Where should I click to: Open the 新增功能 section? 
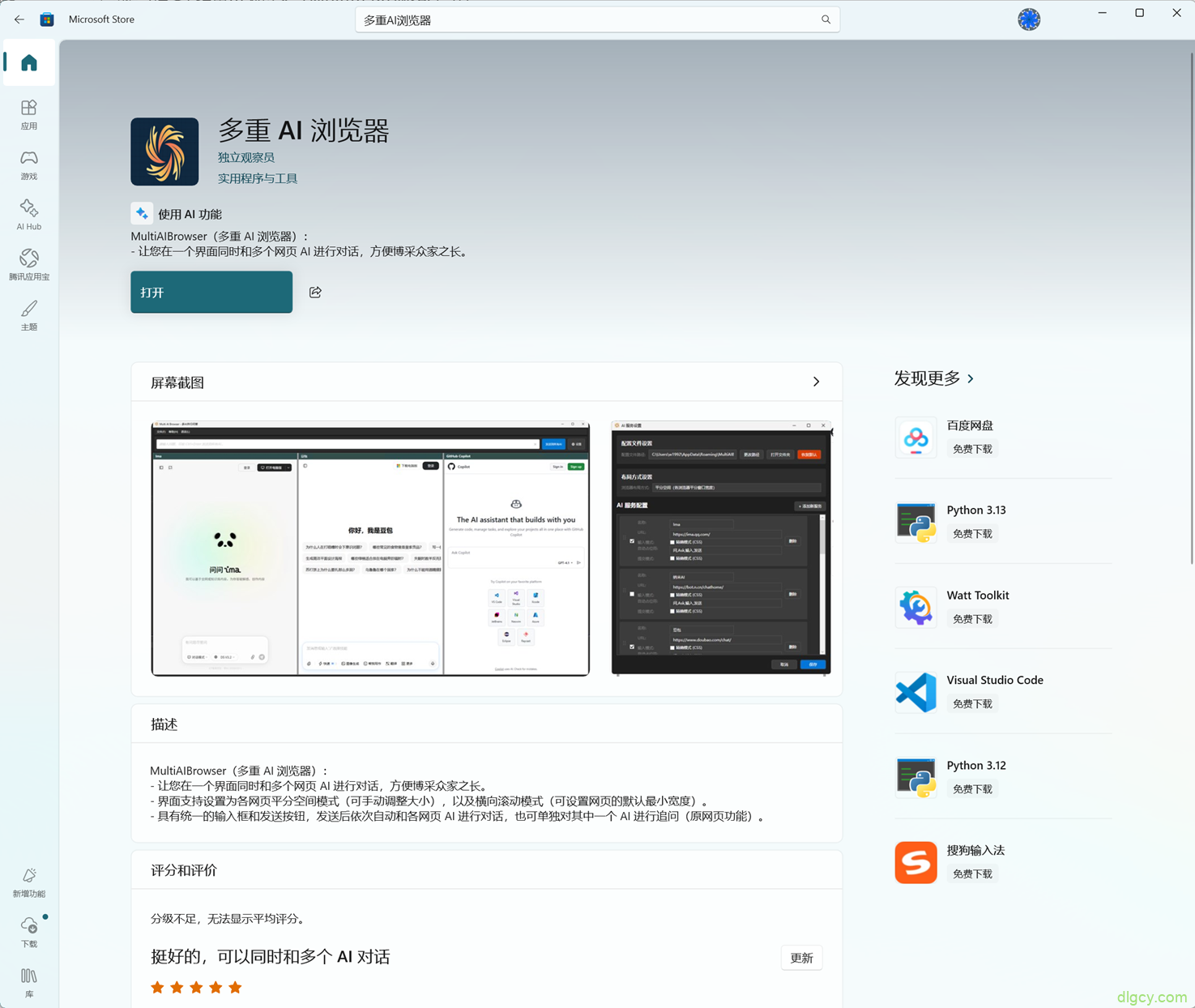pyautogui.click(x=28, y=882)
